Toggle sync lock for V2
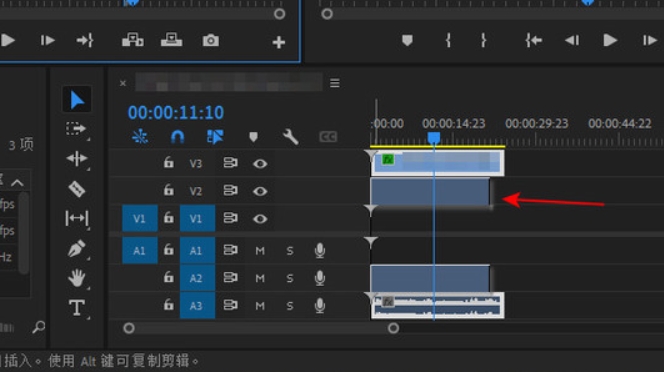The image size is (664, 372). (230, 191)
